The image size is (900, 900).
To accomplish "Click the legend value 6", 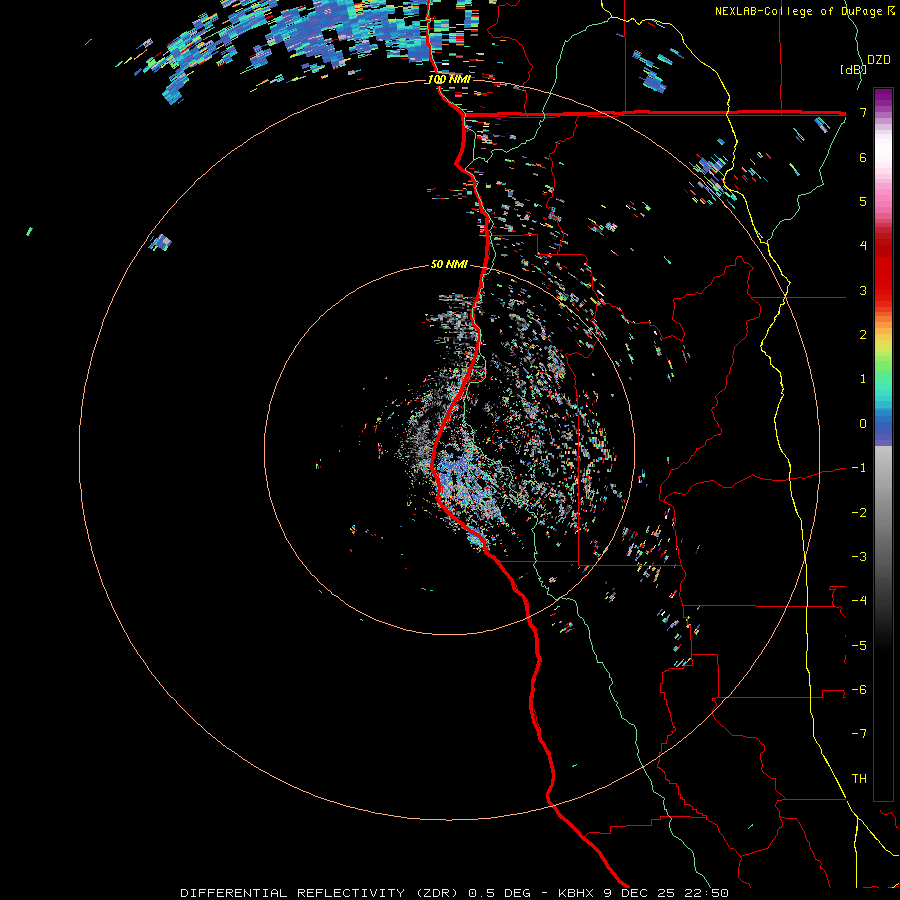I will (863, 157).
